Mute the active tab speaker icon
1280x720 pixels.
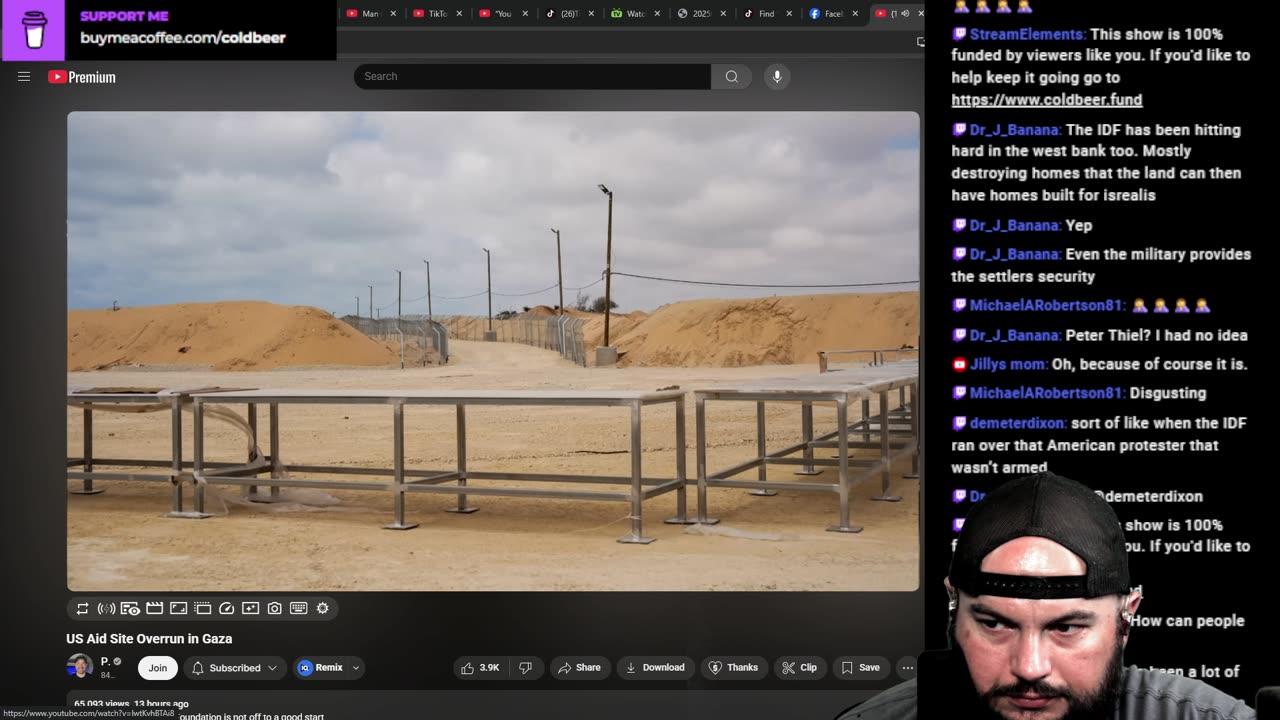coord(905,13)
